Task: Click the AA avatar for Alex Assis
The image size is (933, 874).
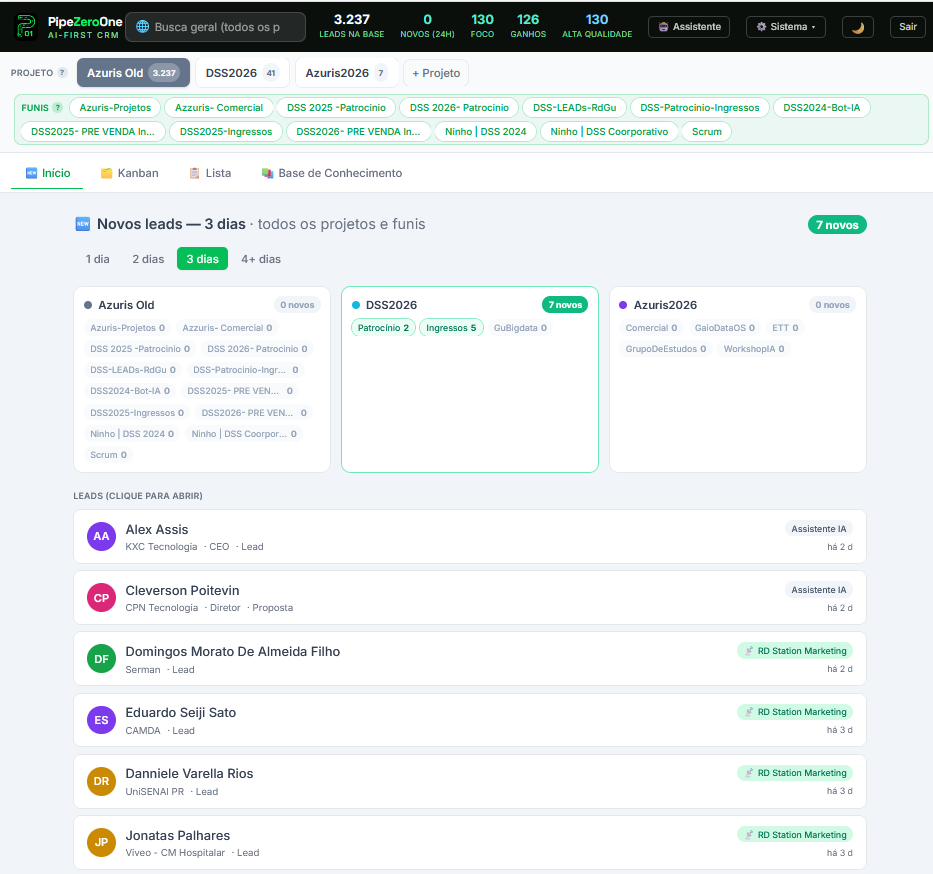Action: (x=101, y=537)
